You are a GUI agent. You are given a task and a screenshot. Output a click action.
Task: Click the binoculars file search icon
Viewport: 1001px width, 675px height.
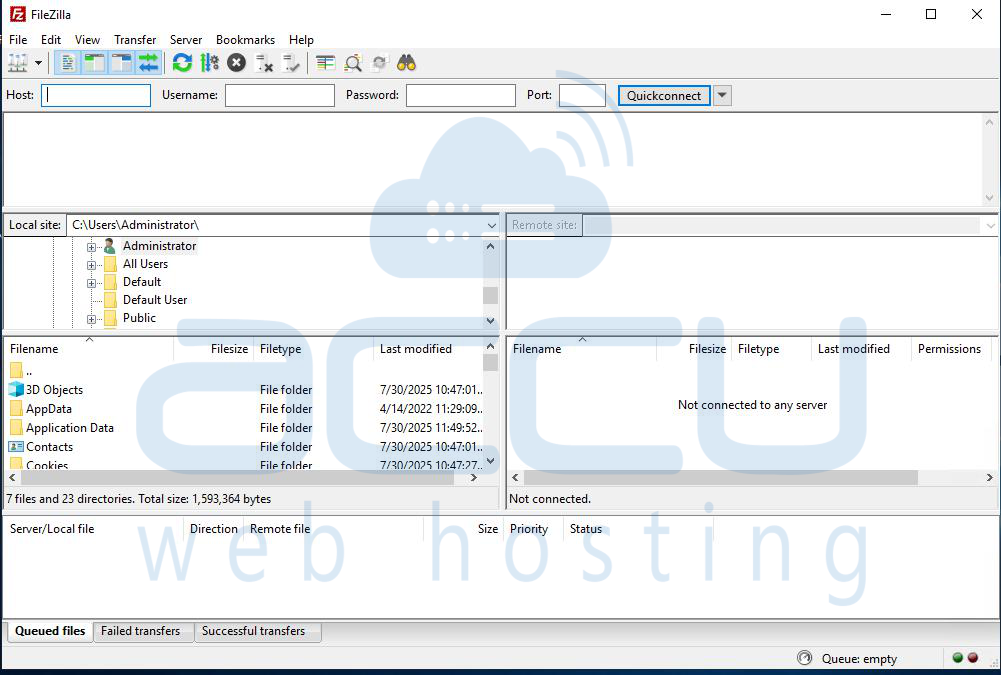click(406, 63)
